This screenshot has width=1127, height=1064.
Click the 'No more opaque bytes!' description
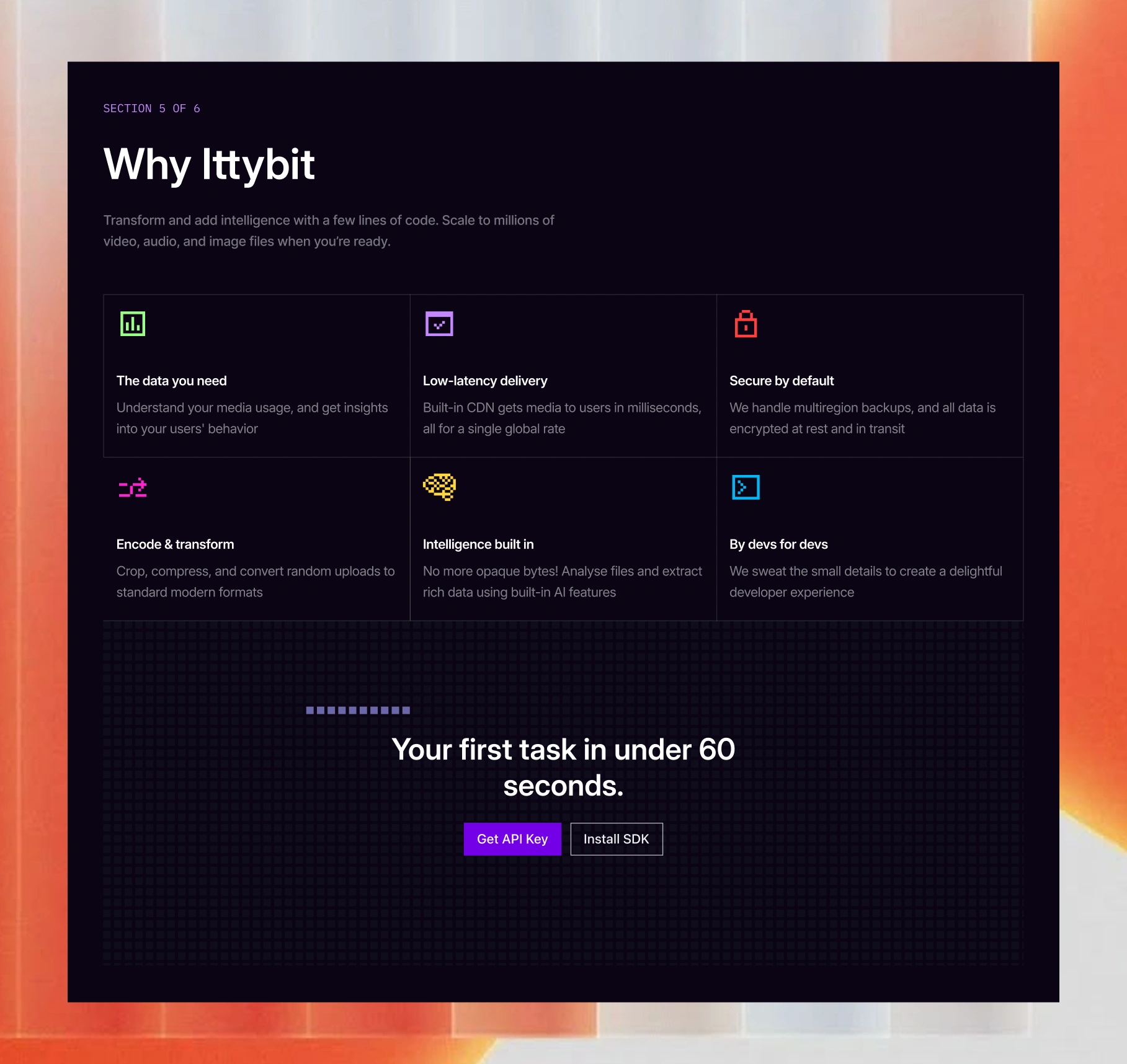pos(563,582)
